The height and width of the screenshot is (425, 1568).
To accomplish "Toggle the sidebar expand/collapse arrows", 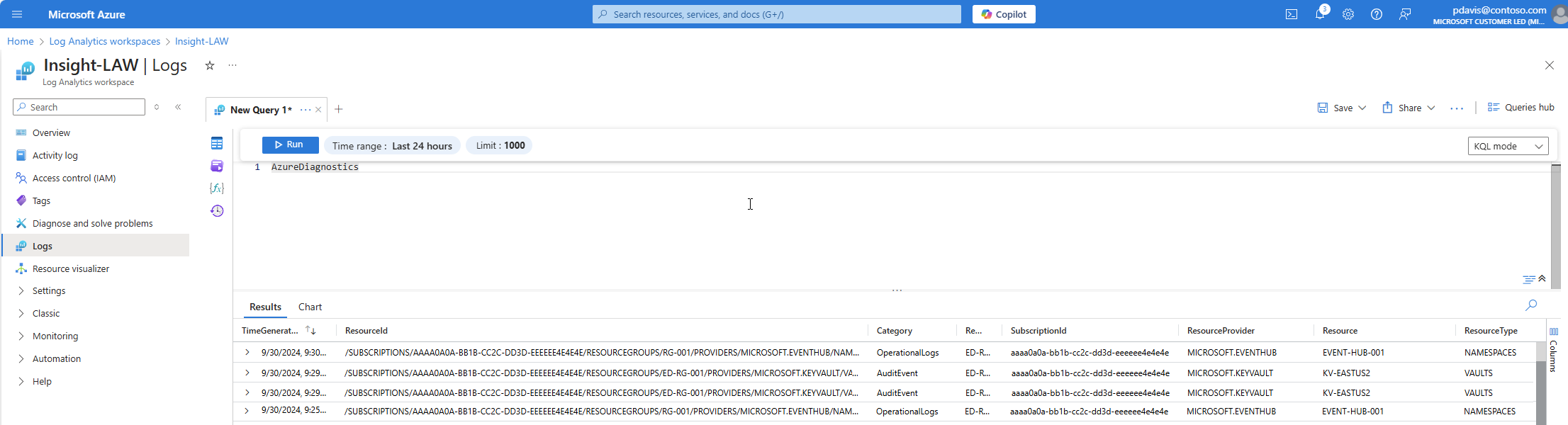I will [157, 107].
